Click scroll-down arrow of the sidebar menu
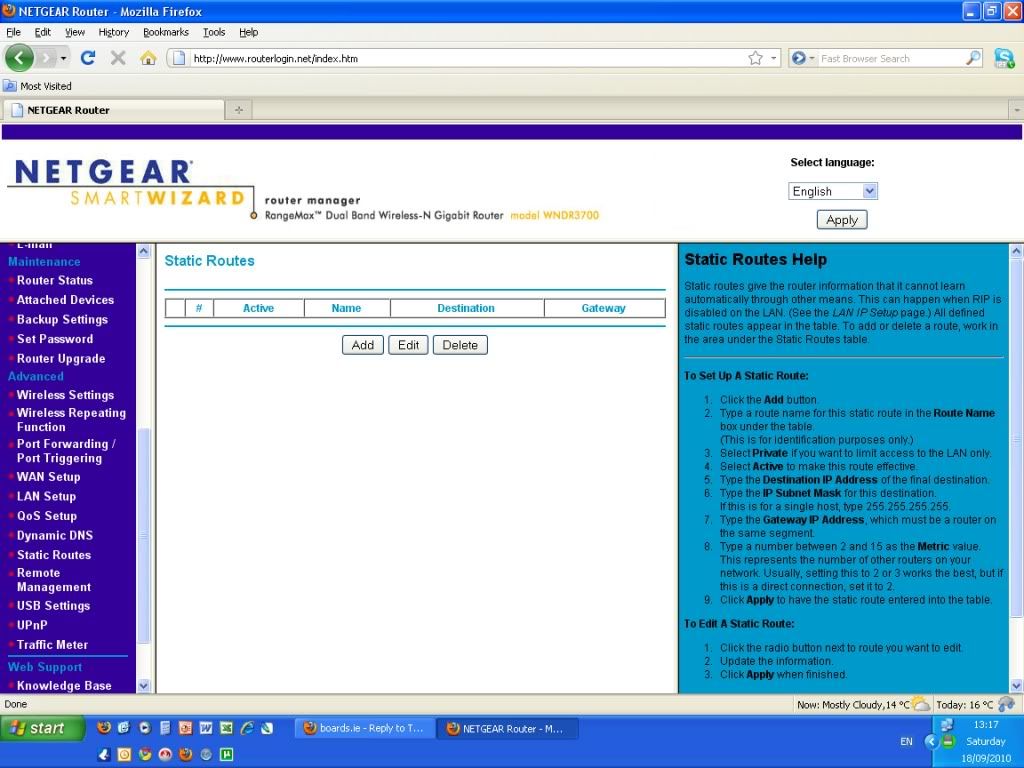Viewport: 1024px width, 768px height. [x=144, y=686]
